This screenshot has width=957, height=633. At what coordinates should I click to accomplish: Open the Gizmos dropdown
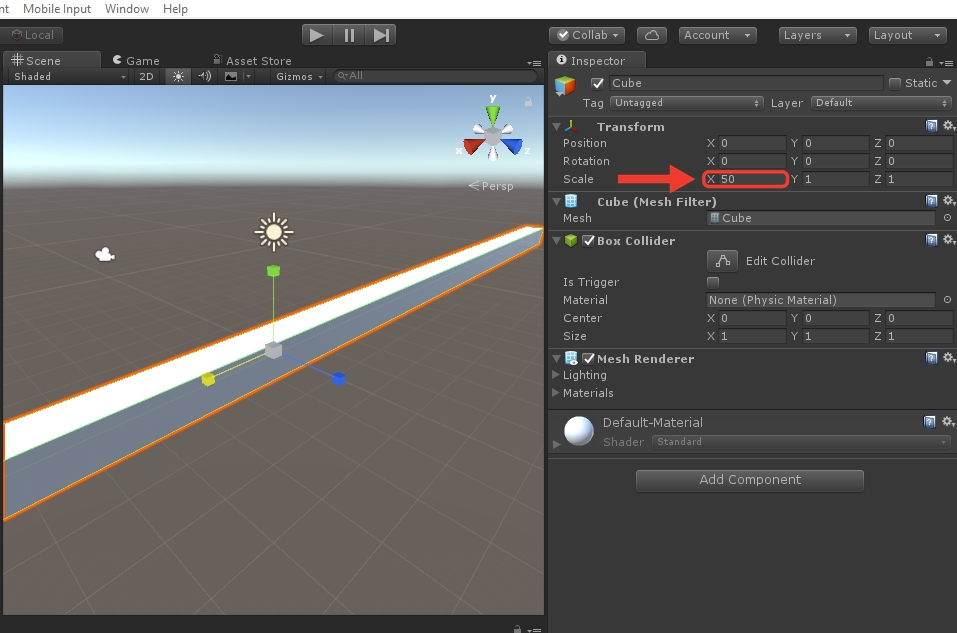click(x=299, y=76)
